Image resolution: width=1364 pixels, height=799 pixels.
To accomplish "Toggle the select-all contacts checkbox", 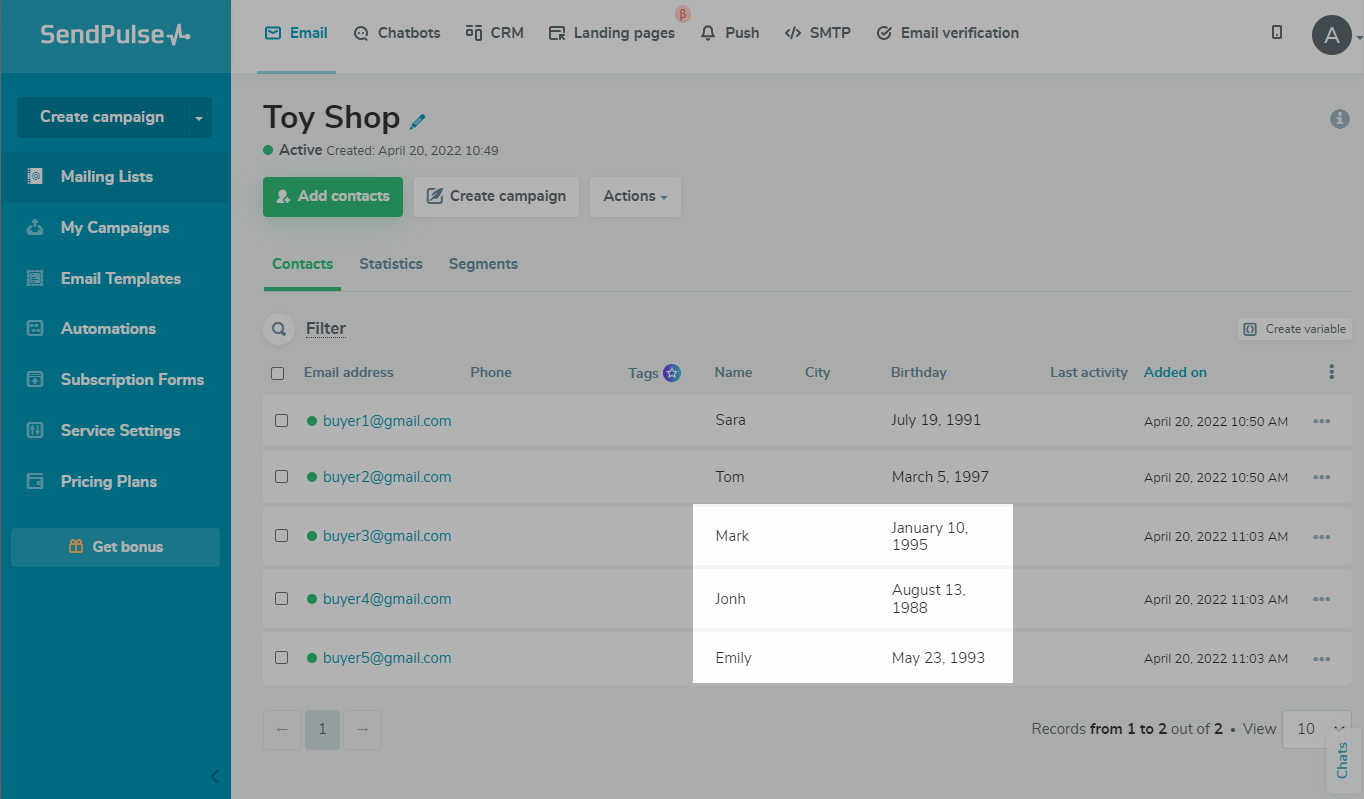I will [x=278, y=373].
